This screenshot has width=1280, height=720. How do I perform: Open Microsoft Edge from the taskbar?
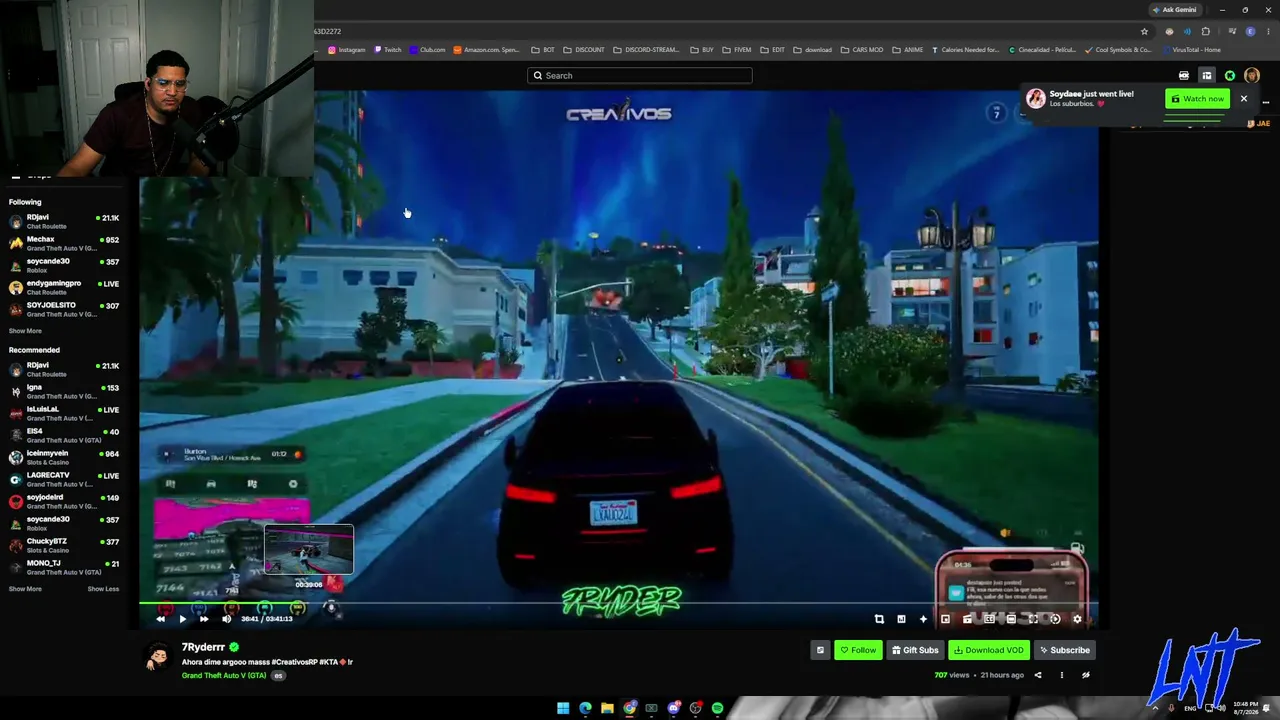point(585,709)
